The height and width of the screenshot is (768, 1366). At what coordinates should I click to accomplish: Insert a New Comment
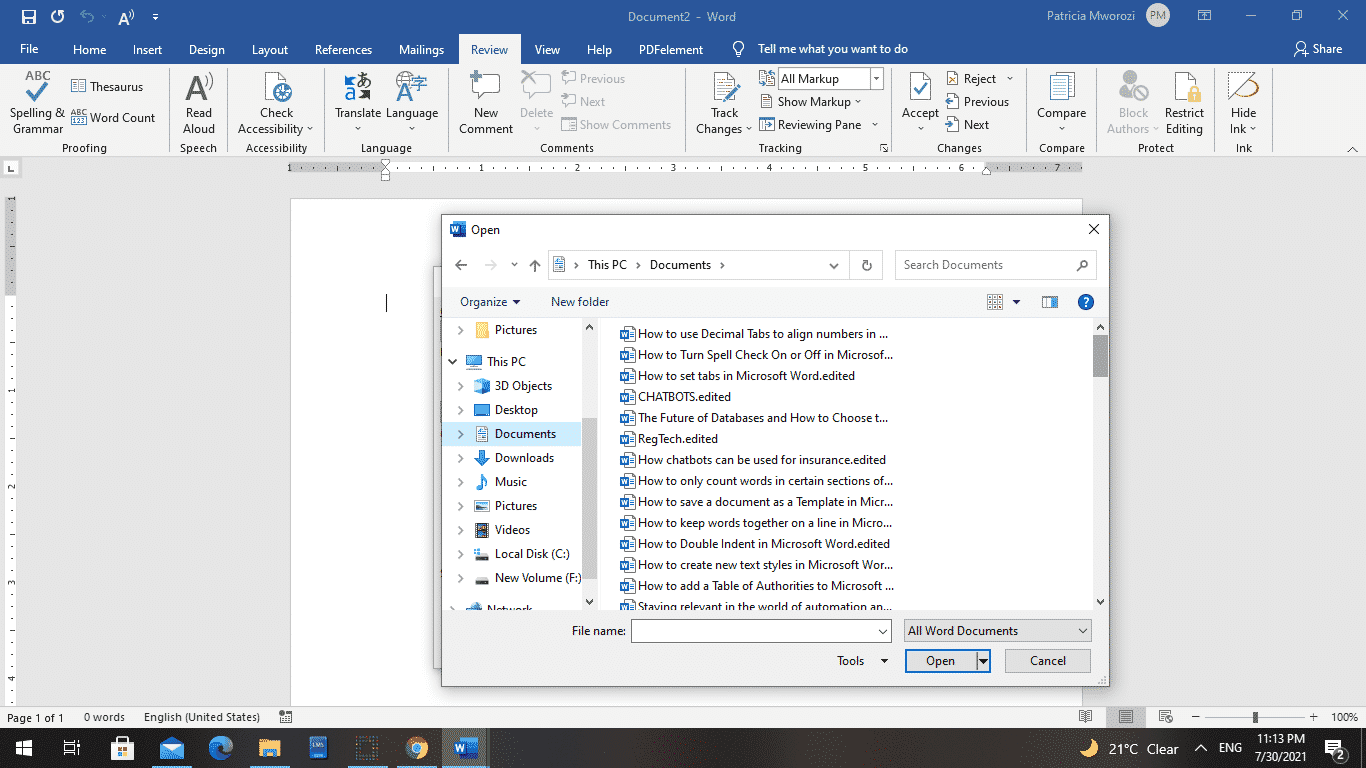[x=485, y=105]
